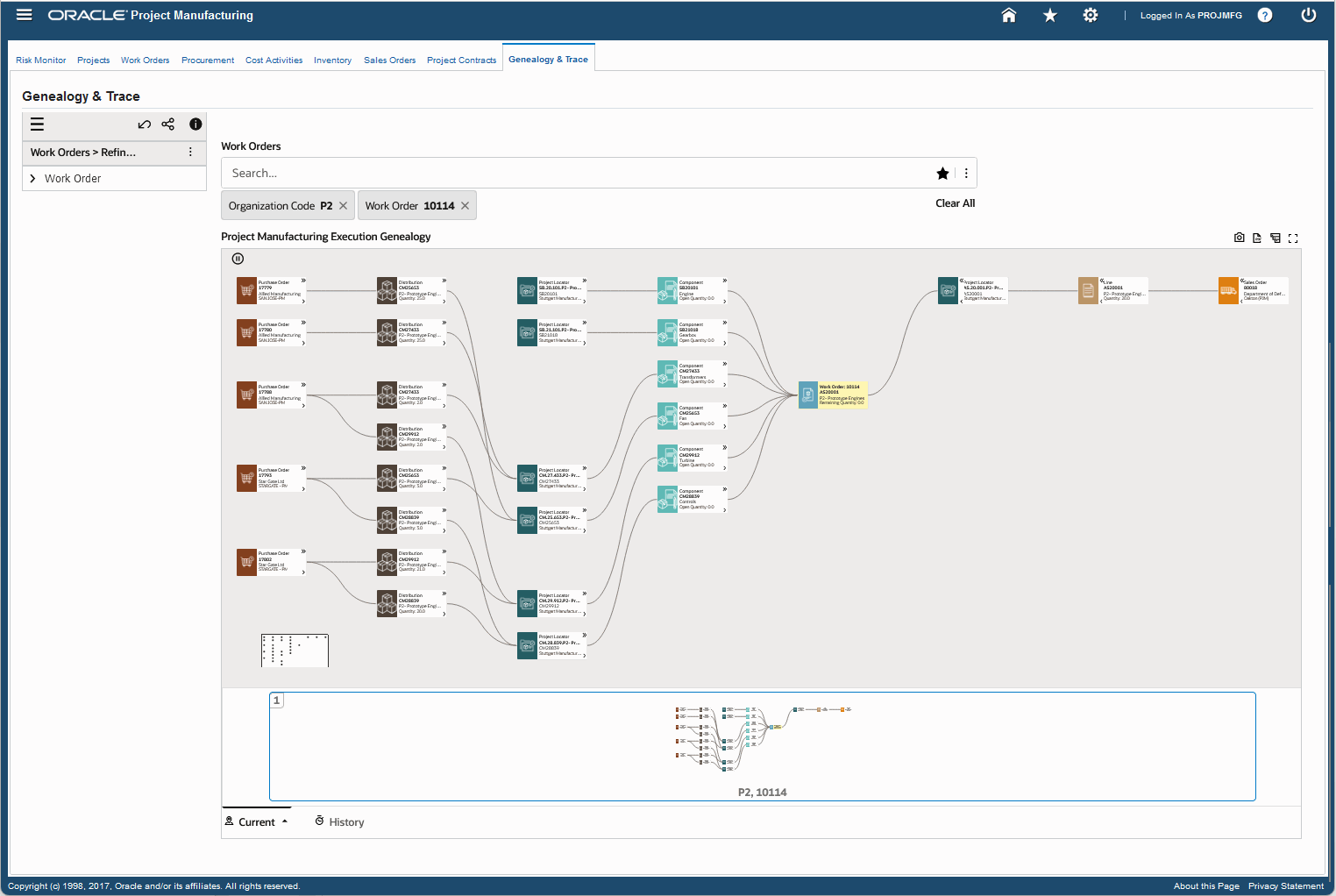
Task: Click the Line AS20001 document icon
Action: point(1088,290)
